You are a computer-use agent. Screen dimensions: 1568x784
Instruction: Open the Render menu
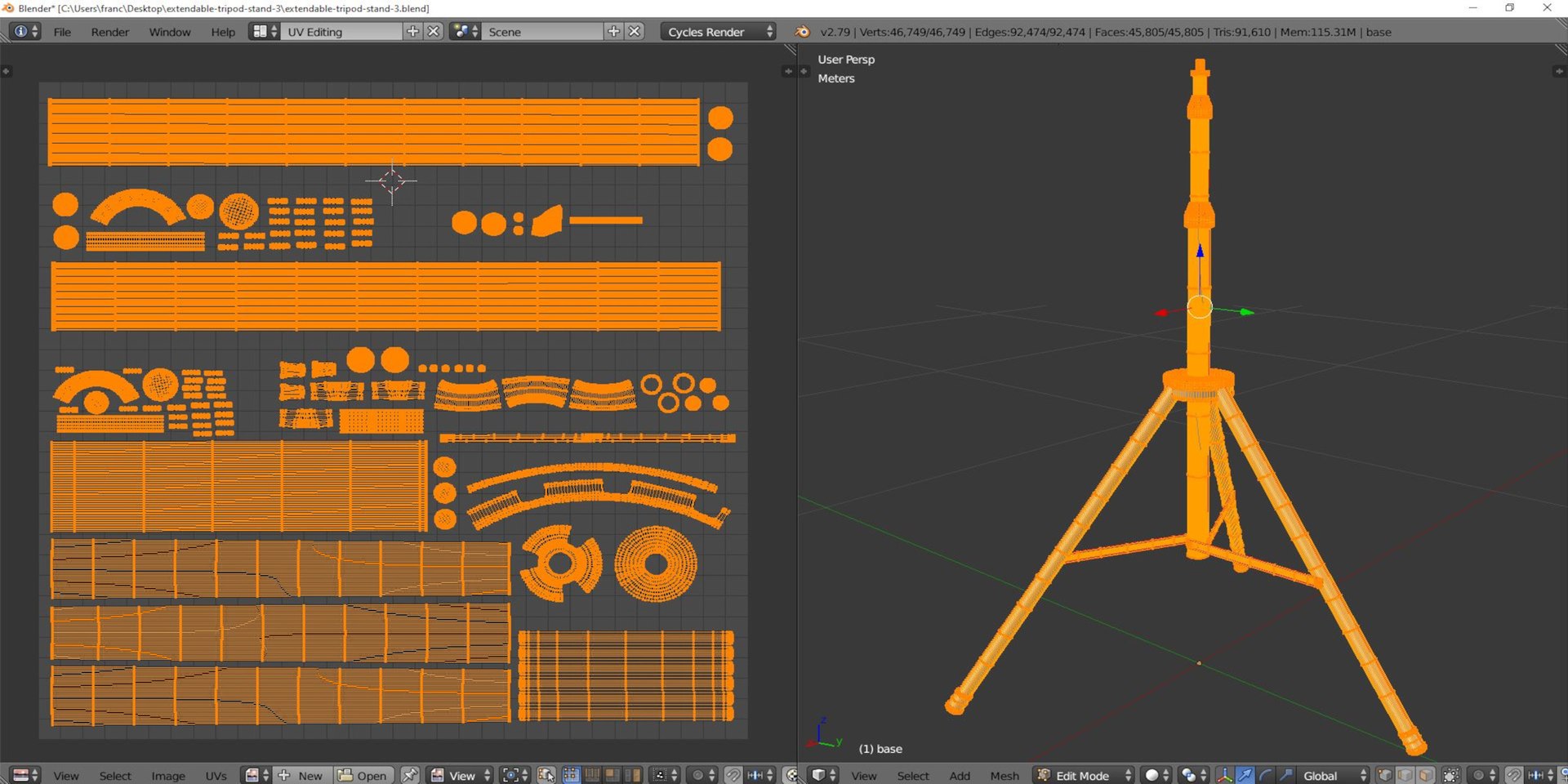109,32
